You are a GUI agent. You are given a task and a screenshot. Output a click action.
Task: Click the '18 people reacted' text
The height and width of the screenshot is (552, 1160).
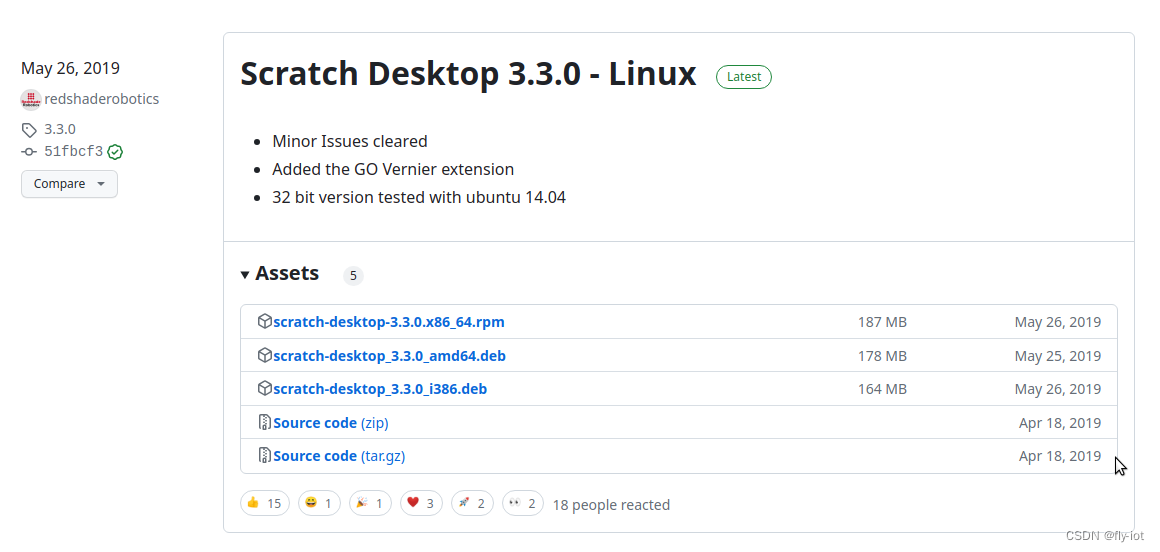[611, 505]
